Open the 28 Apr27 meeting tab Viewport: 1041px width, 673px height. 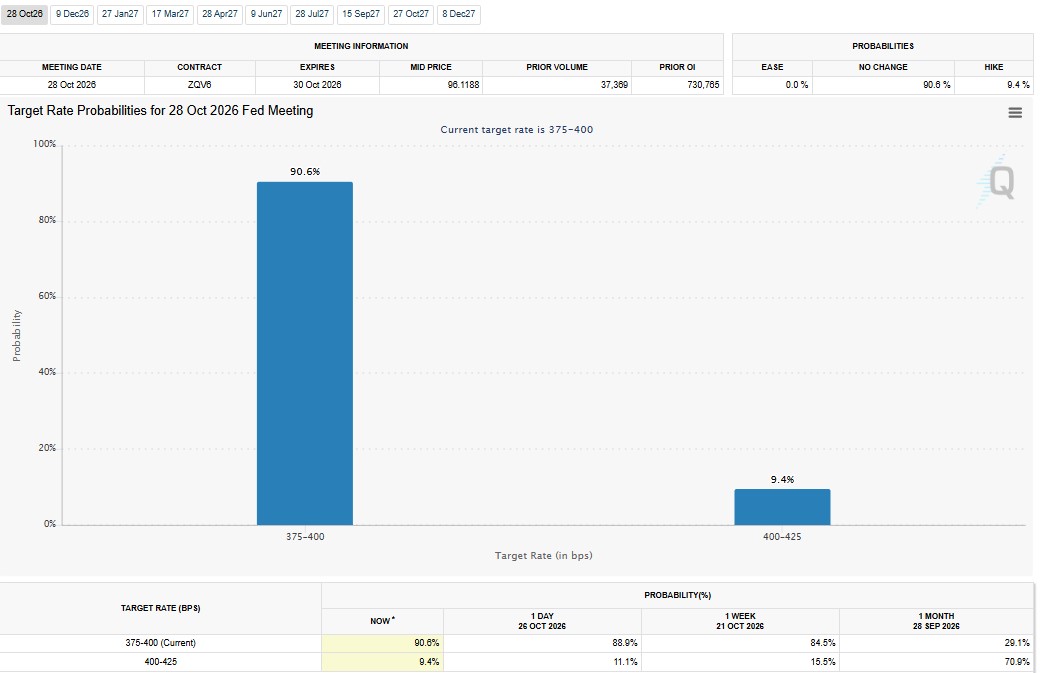[x=220, y=14]
